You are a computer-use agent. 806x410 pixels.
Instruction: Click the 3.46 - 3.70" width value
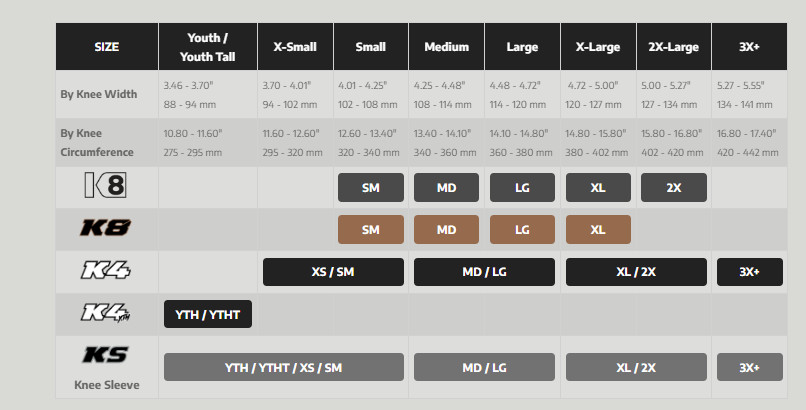click(x=188, y=85)
